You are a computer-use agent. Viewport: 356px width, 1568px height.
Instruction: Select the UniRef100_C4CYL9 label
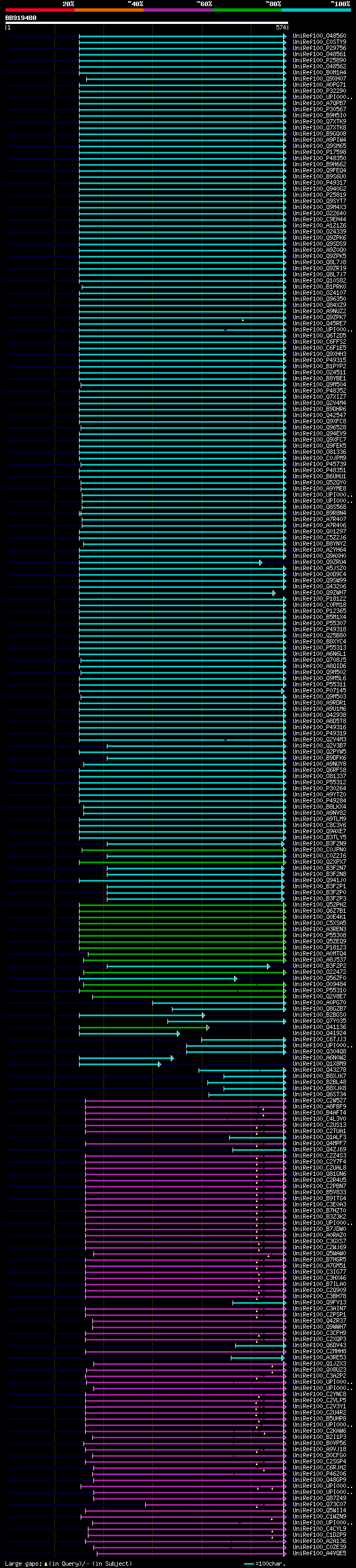[x=319, y=1529]
